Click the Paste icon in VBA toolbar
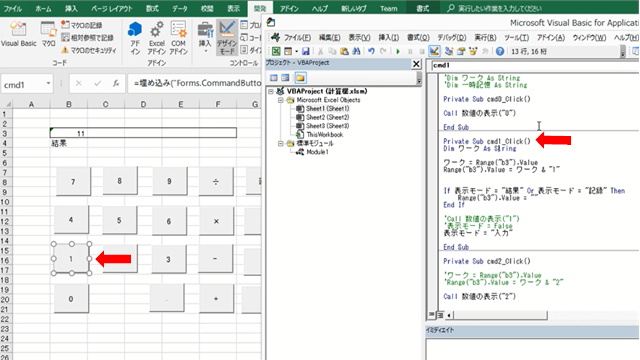640x360 pixels. point(344,51)
